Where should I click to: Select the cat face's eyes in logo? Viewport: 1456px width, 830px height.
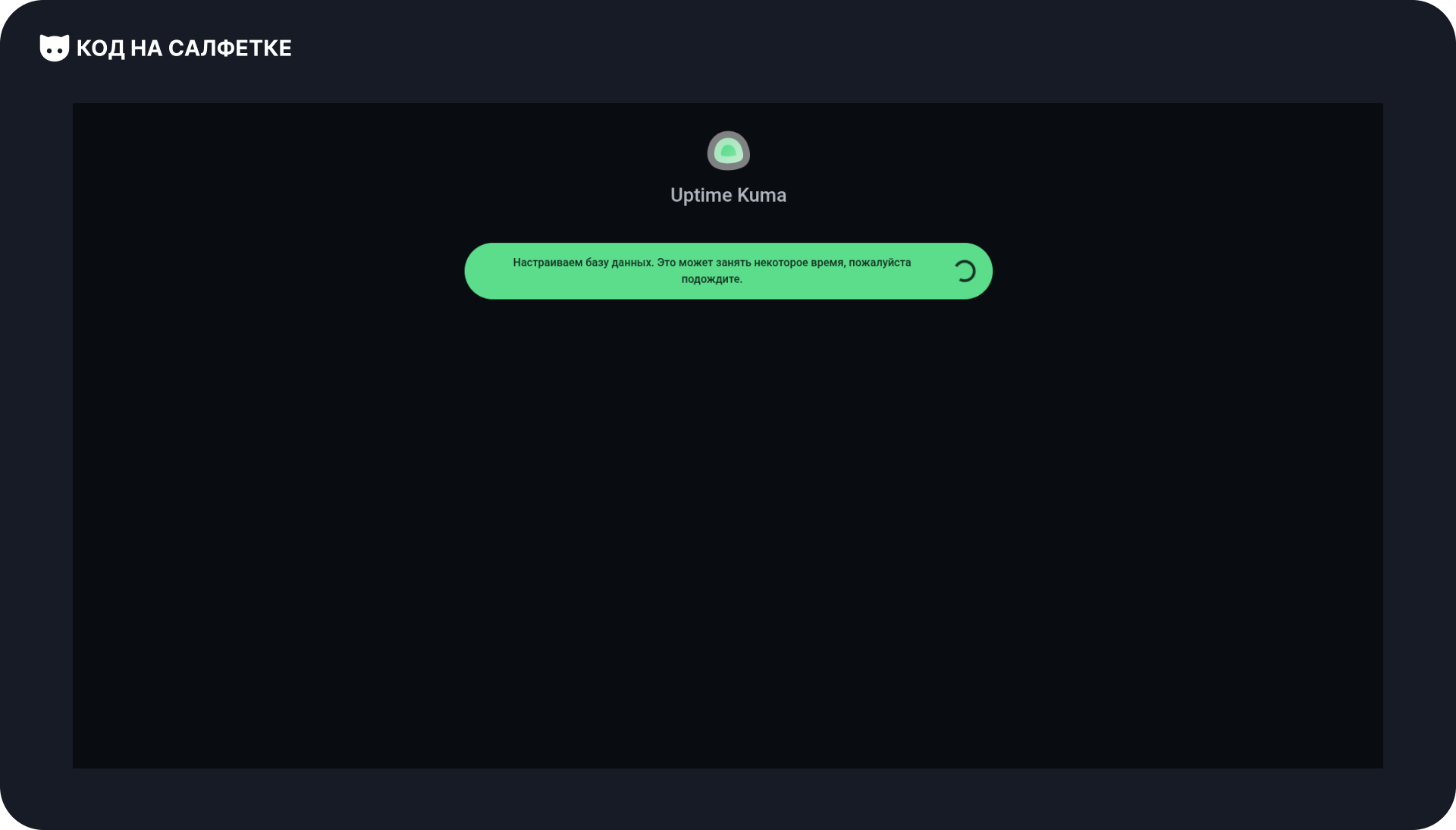coord(55,52)
